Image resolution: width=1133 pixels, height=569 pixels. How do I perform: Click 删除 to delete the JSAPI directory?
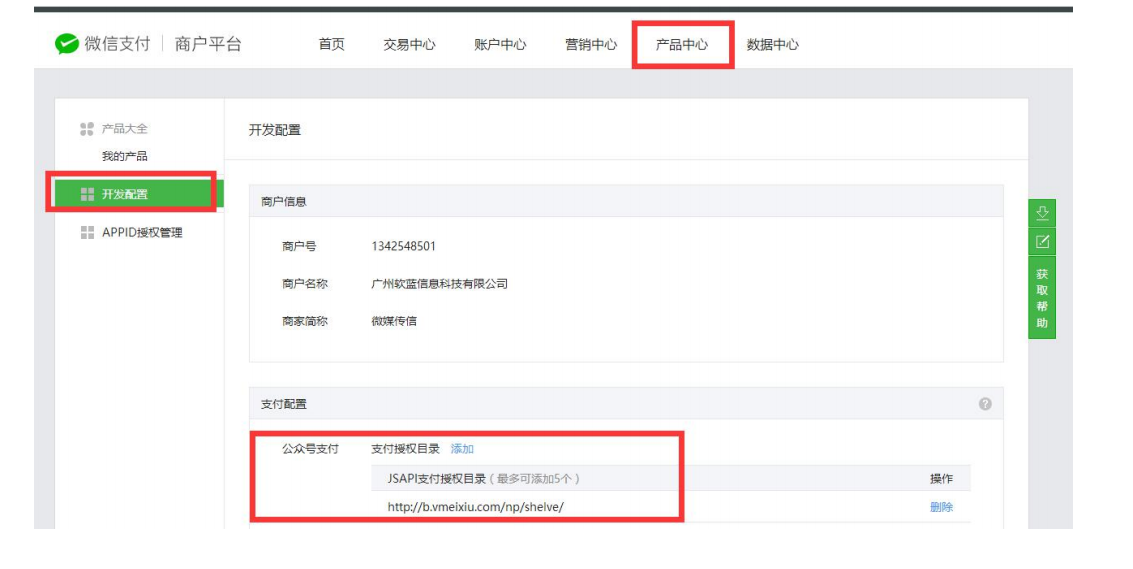coord(941,507)
